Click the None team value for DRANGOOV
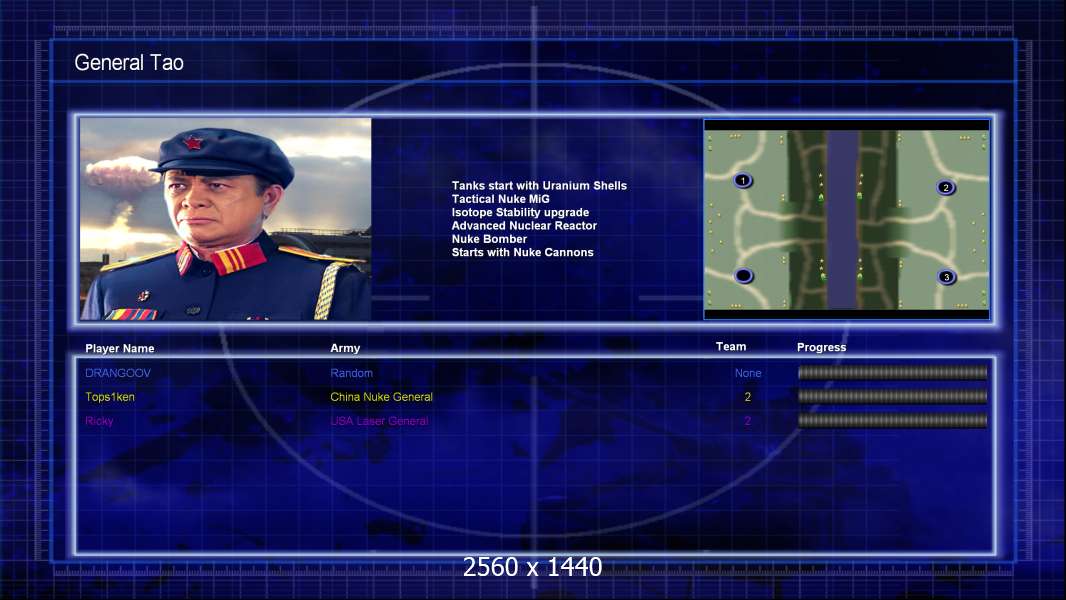1066x600 pixels. tap(748, 373)
